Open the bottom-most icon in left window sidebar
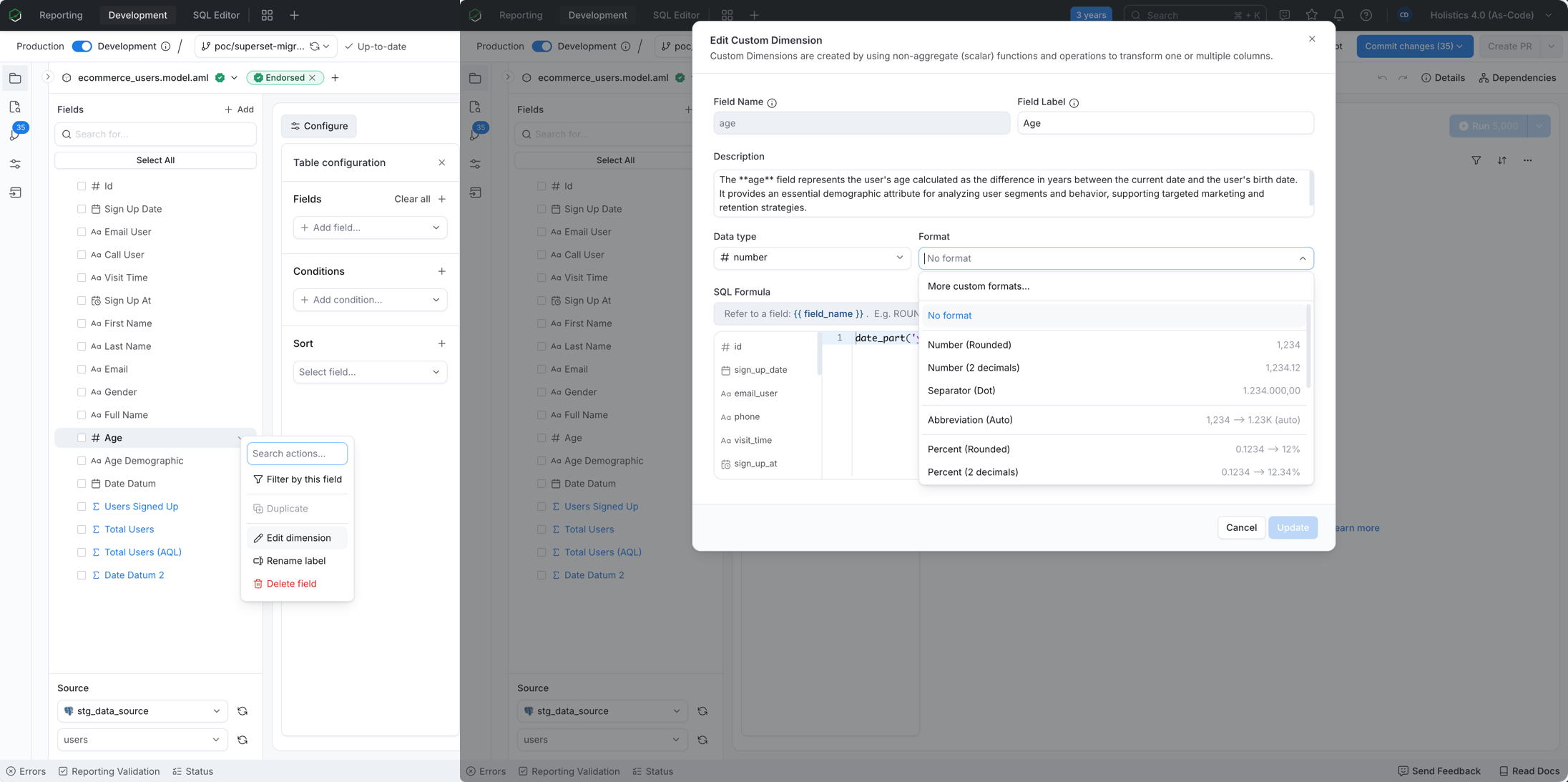The image size is (1568, 782). (15, 192)
